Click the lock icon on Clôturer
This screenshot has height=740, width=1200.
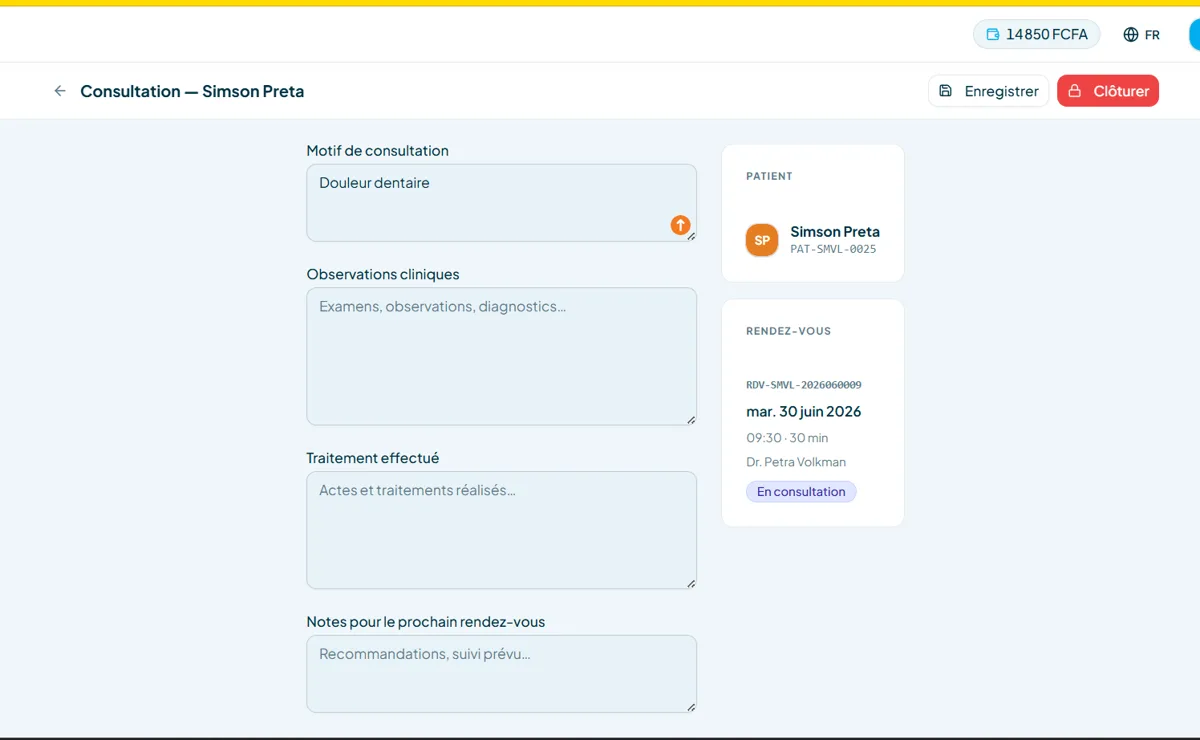[x=1075, y=91]
